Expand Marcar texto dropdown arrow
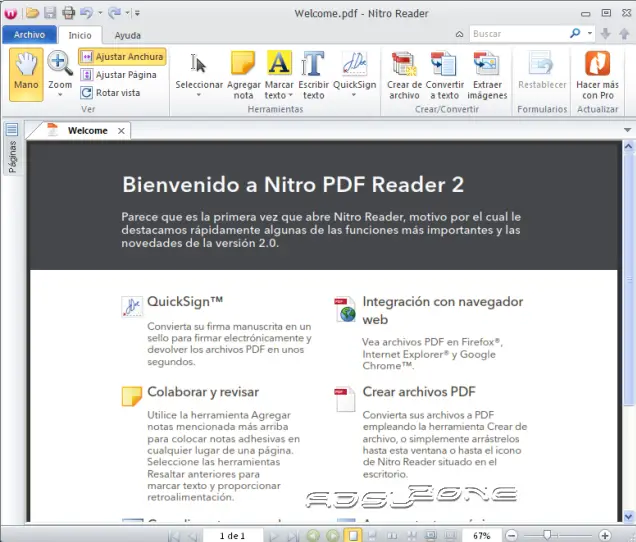This screenshot has width=636, height=542. pyautogui.click(x=290, y=95)
